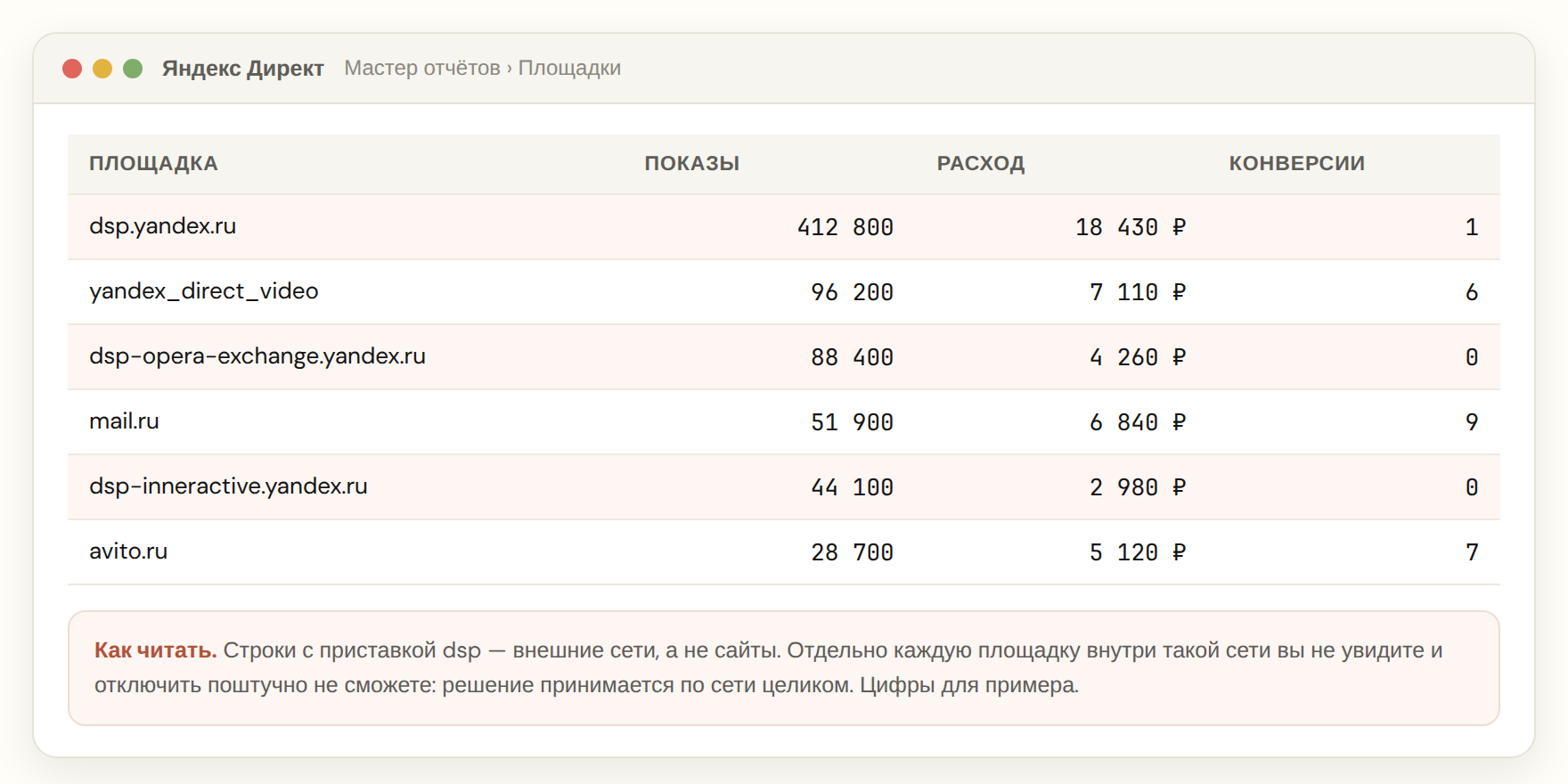Screen dimensions: 1568x784
Task: Select the mail.ru row name
Action: [124, 421]
